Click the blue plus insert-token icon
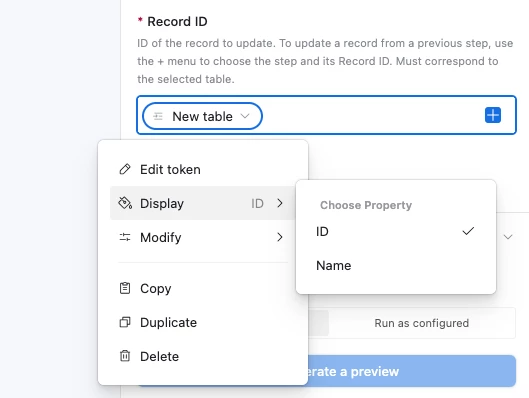The image size is (529, 398). (x=493, y=115)
